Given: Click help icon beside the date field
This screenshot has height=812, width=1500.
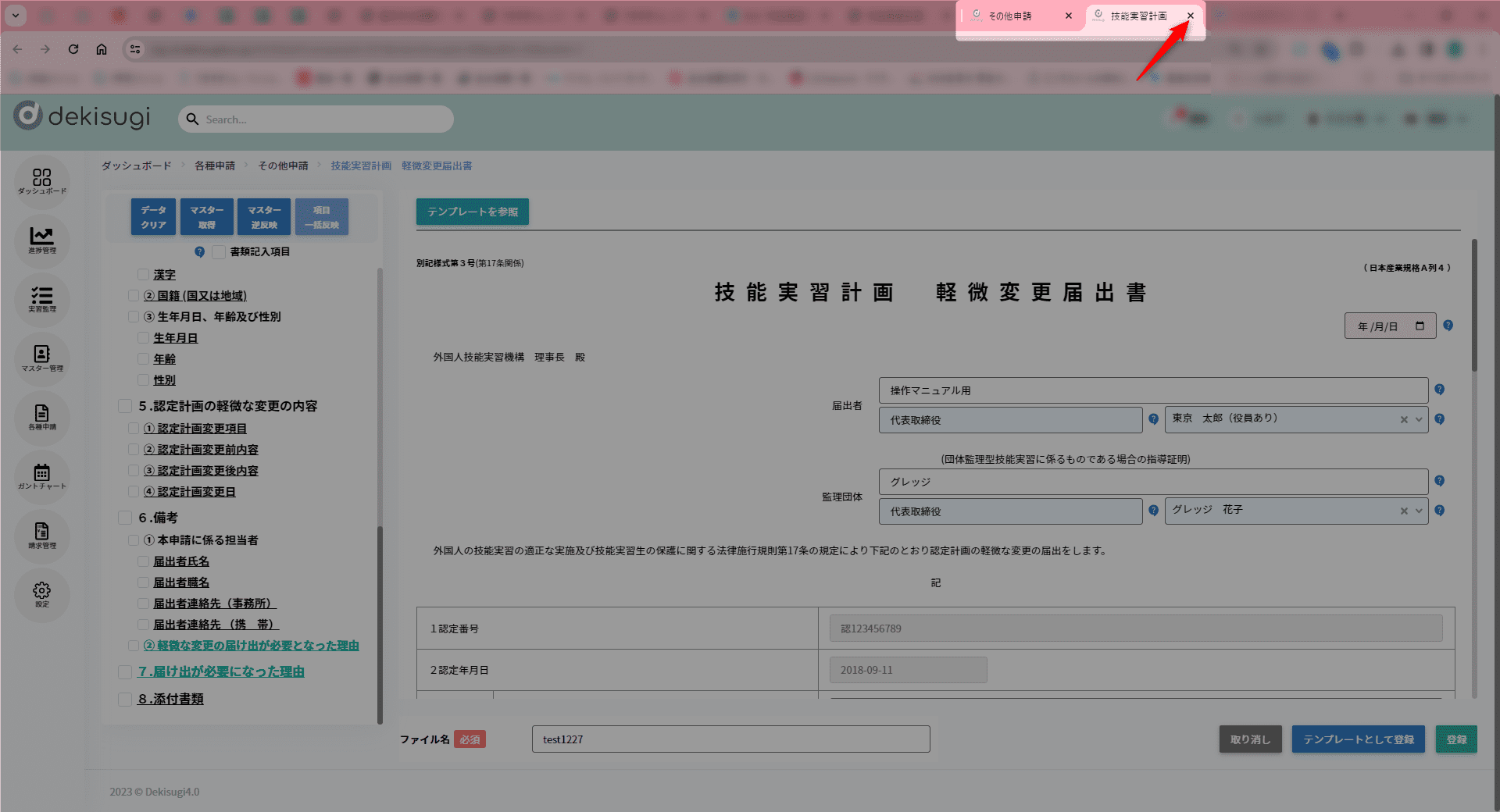Looking at the screenshot, I should [x=1448, y=326].
